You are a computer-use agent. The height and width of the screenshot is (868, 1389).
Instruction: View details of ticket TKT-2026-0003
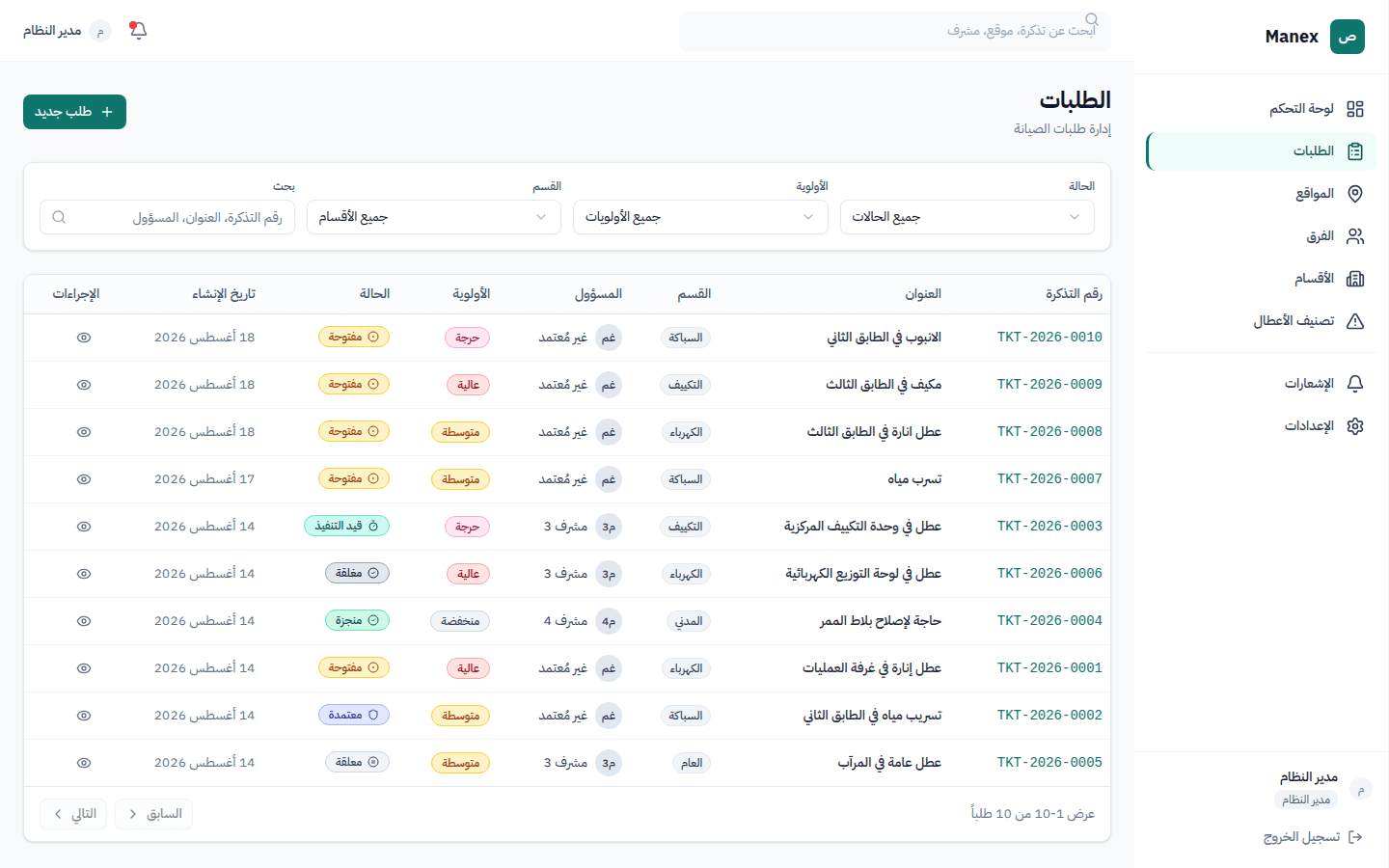[84, 527]
